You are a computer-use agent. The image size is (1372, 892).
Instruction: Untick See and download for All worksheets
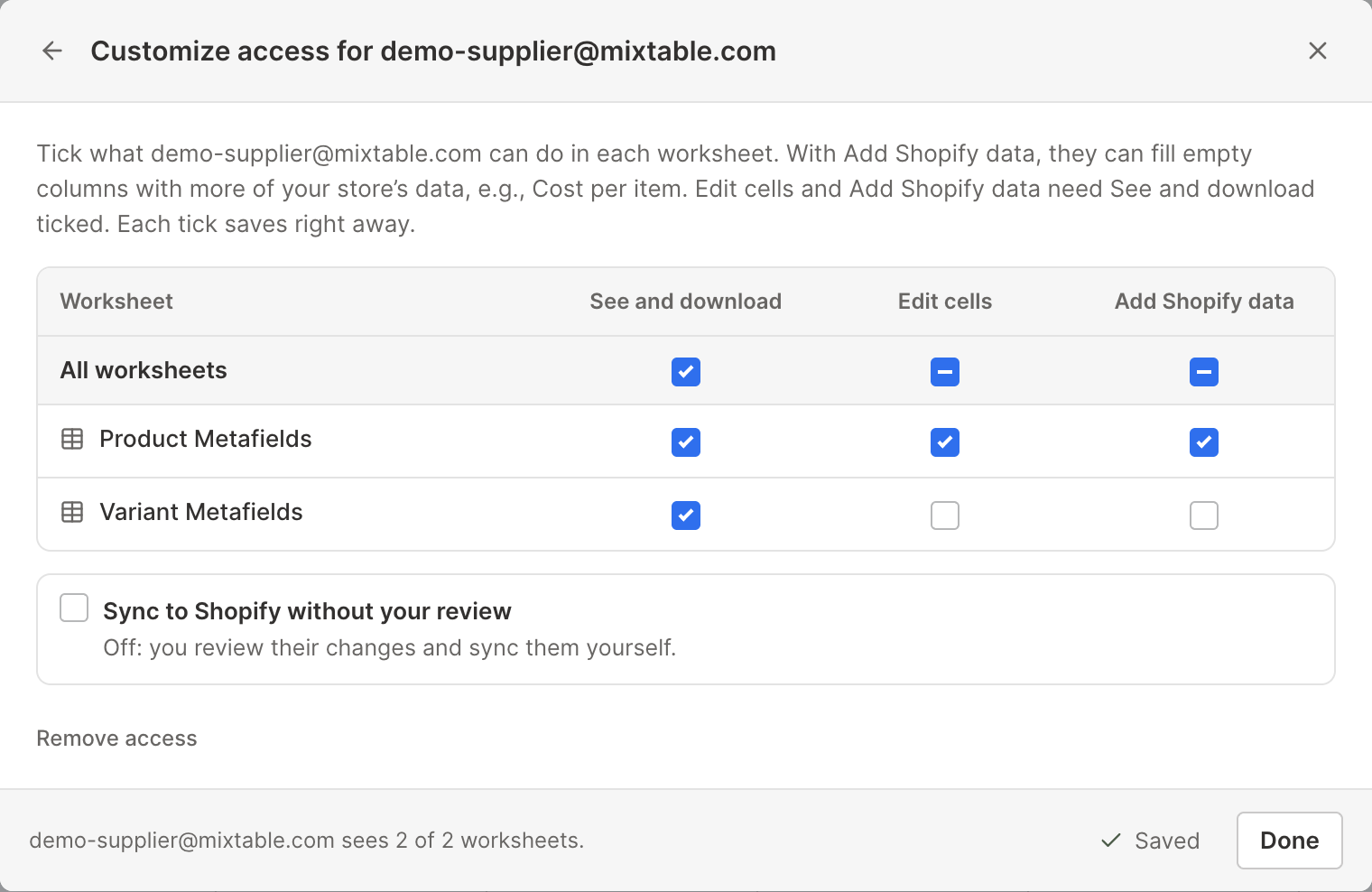(x=686, y=372)
